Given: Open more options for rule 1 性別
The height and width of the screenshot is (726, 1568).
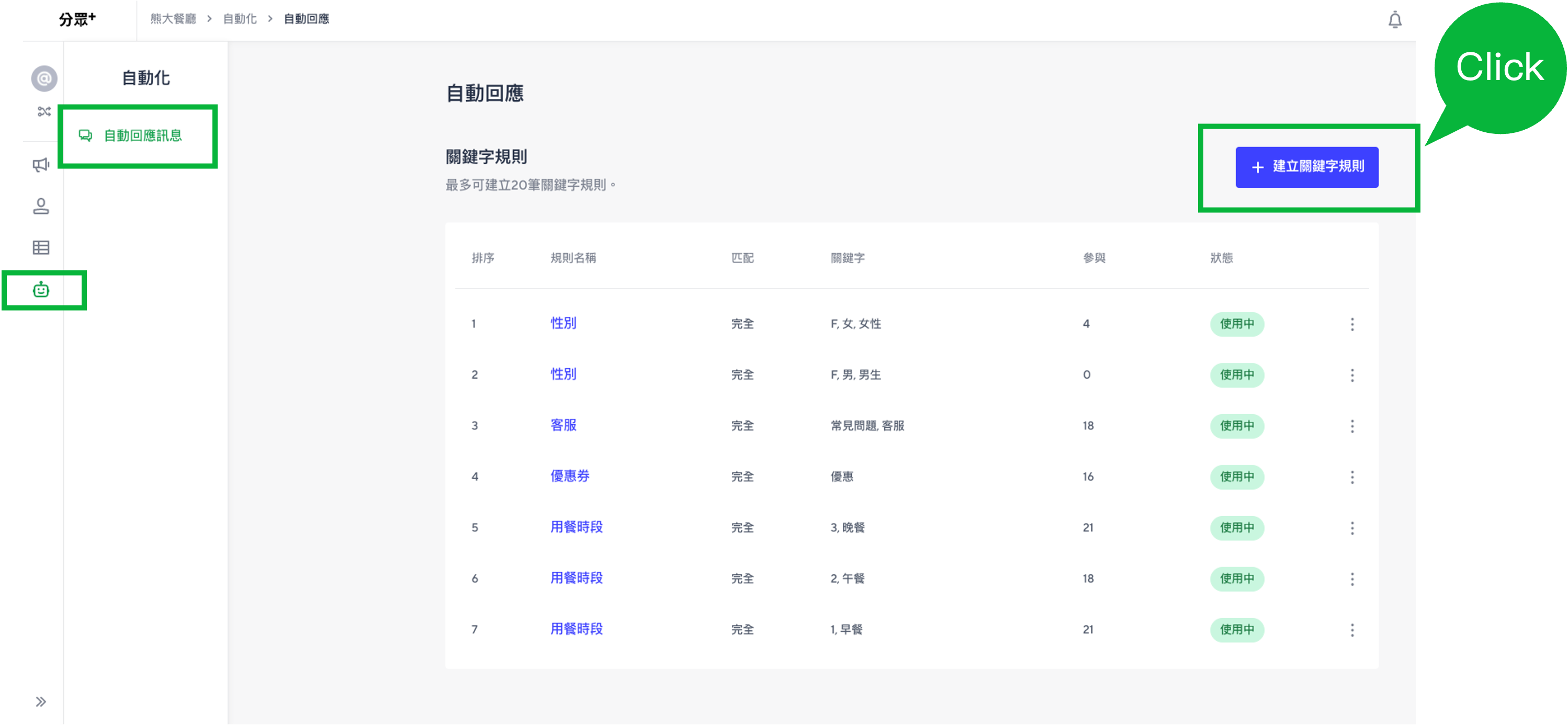Looking at the screenshot, I should [1352, 324].
